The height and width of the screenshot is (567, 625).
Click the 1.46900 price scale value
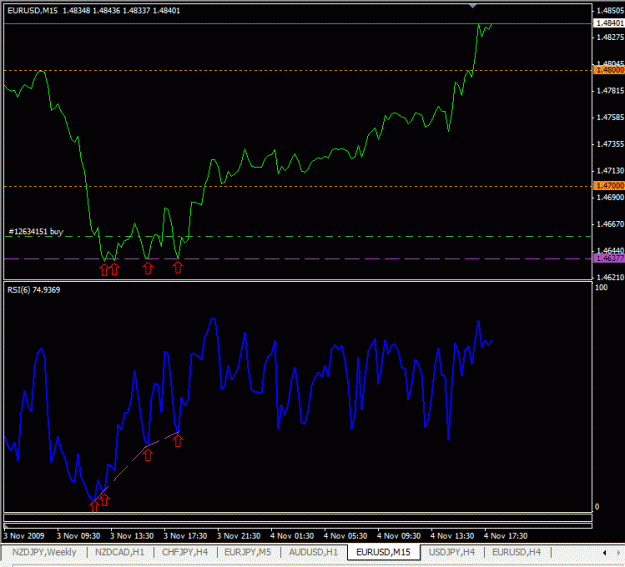610,197
